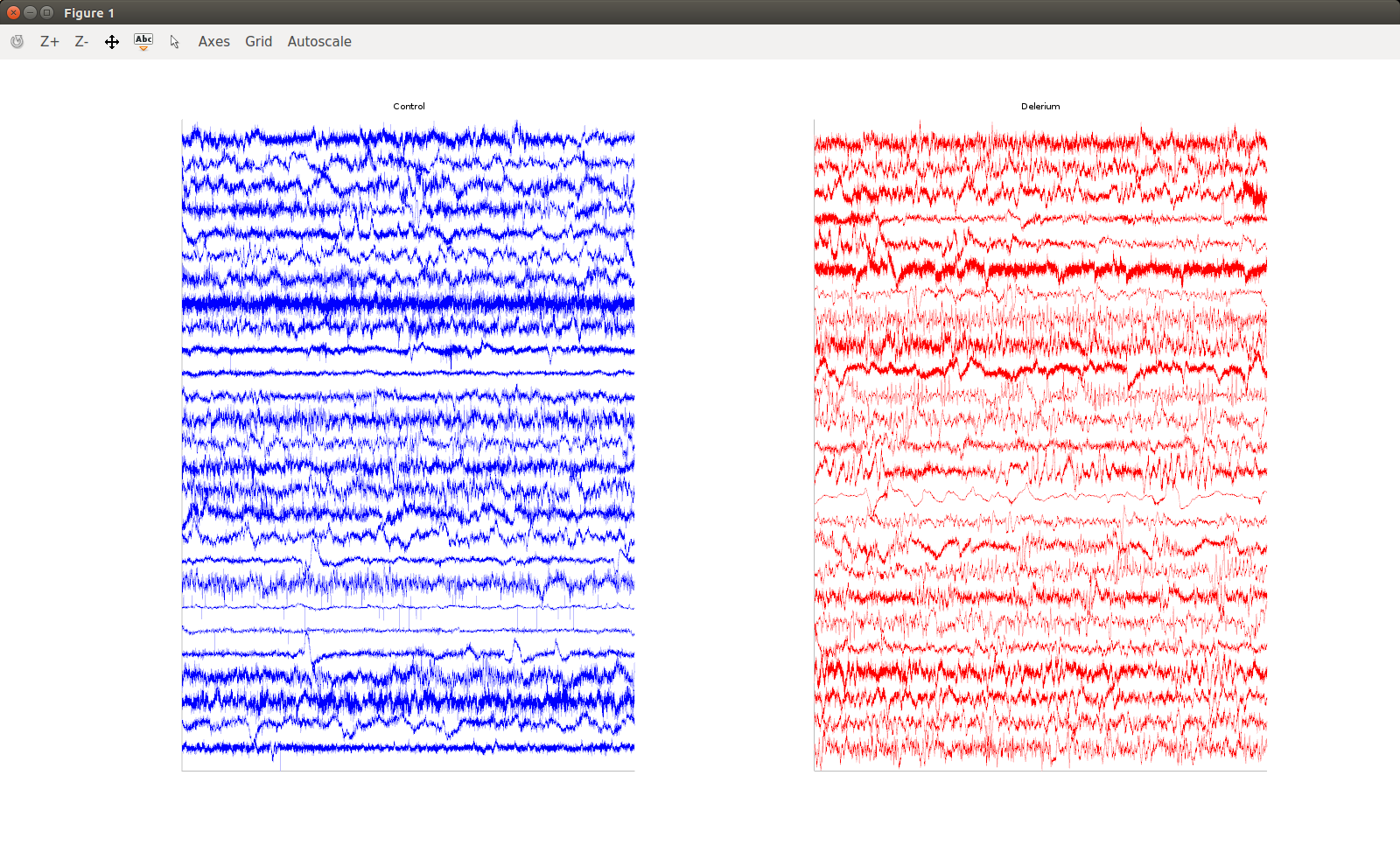Activate the Z- zoom out tool
Image resolution: width=1400 pixels, height=859 pixels.
click(81, 41)
